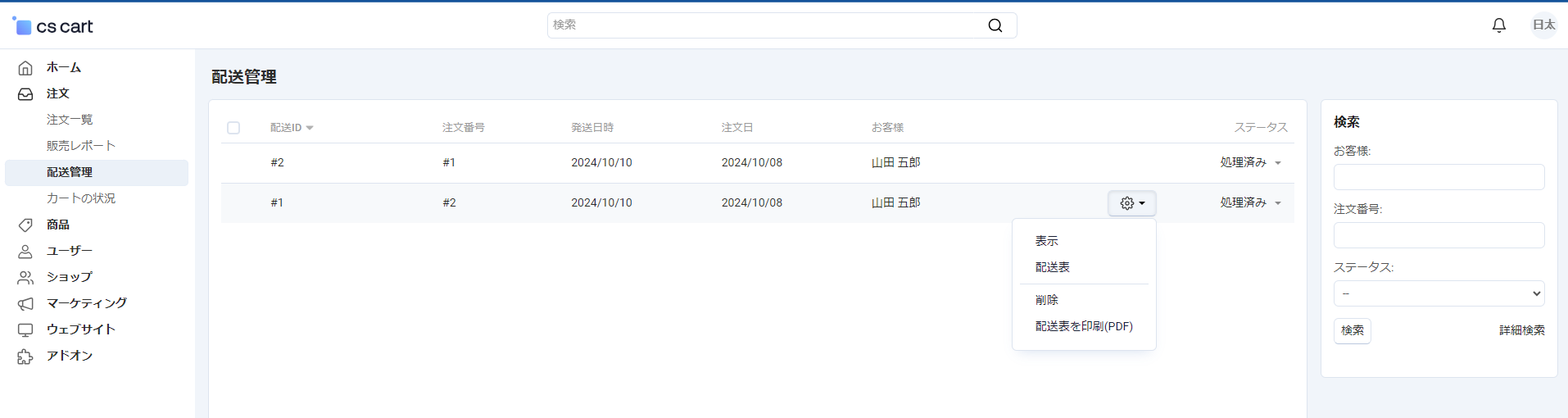The height and width of the screenshot is (418, 1568).
Task: Click the 商品 tag icon in sidebar
Action: pyautogui.click(x=25, y=225)
